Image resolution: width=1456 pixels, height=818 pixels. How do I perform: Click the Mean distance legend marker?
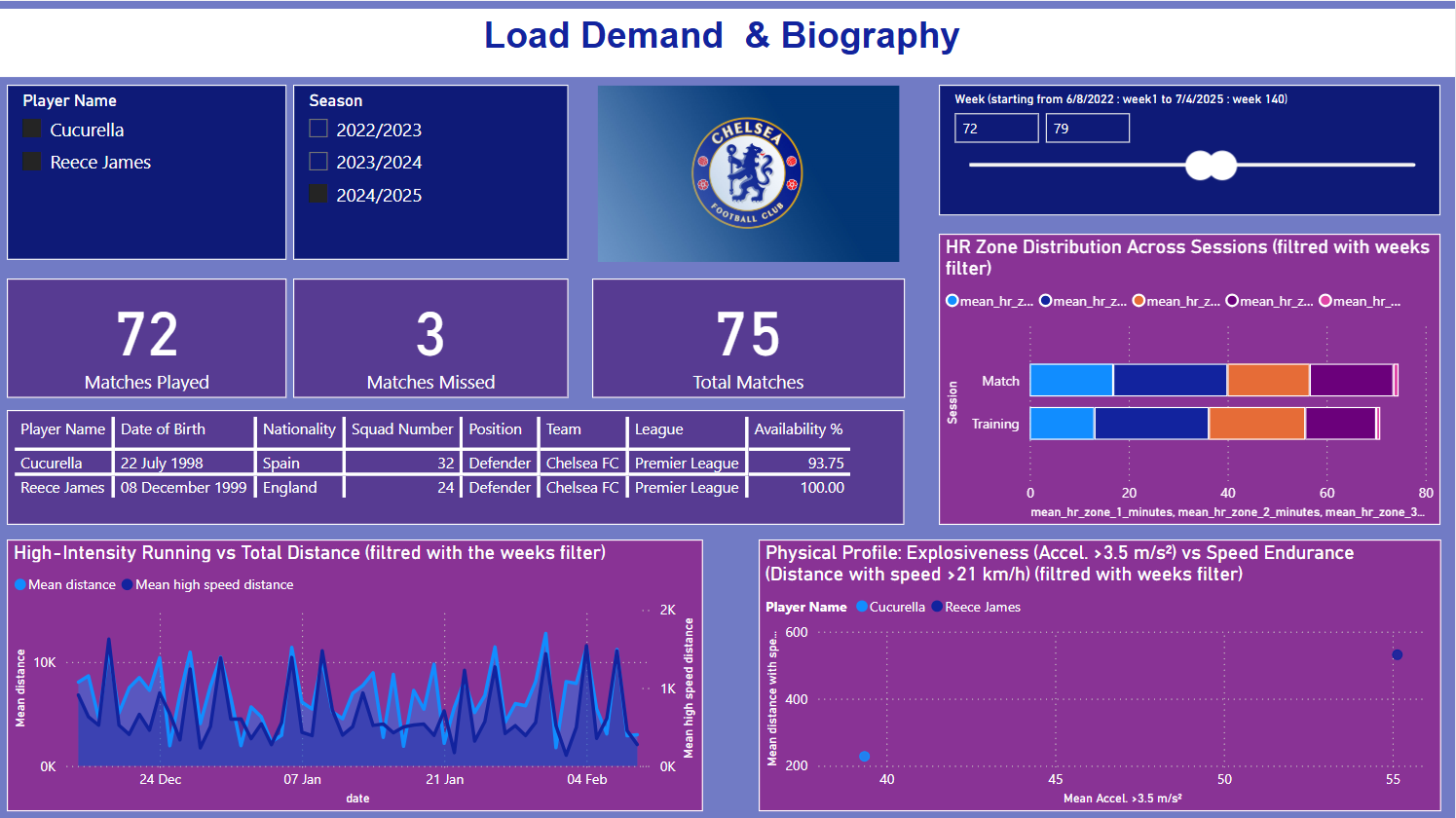(20, 584)
